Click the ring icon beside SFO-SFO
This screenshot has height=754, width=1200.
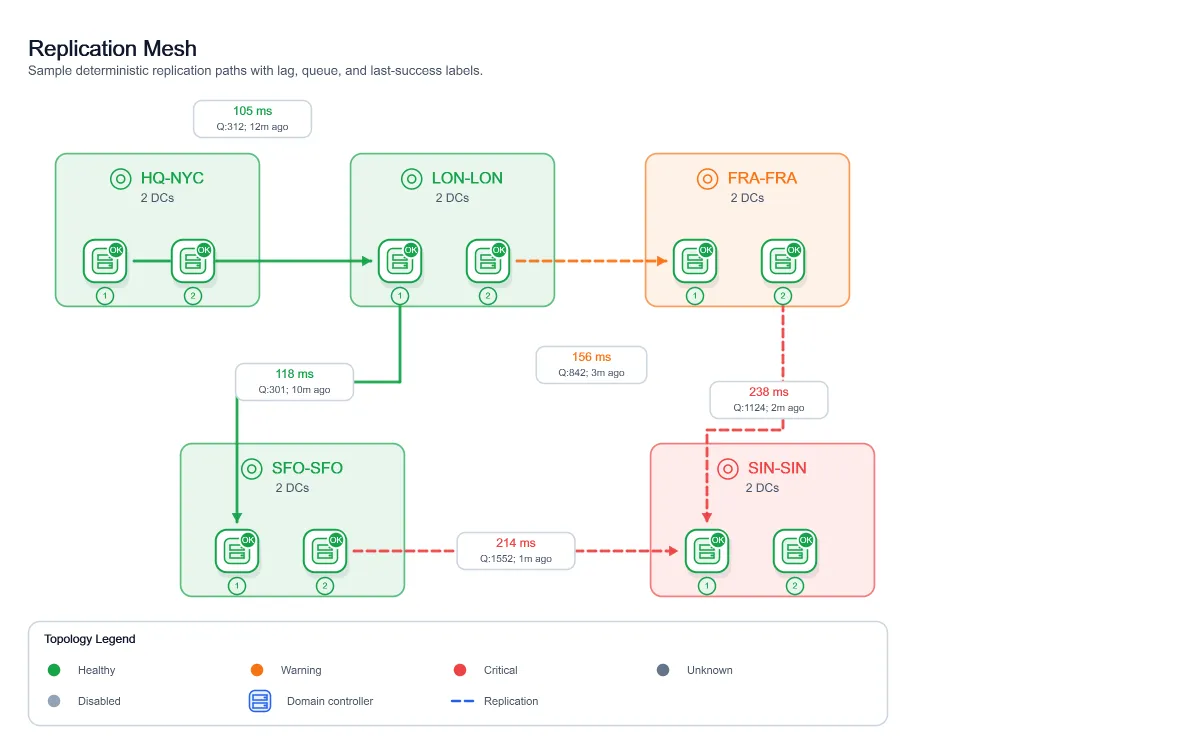click(x=251, y=468)
